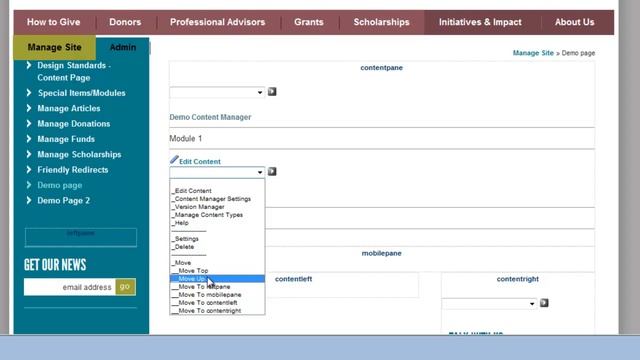Expand Demo page chevron
Image resolution: width=640 pixels, height=360 pixels.
pos(29,185)
